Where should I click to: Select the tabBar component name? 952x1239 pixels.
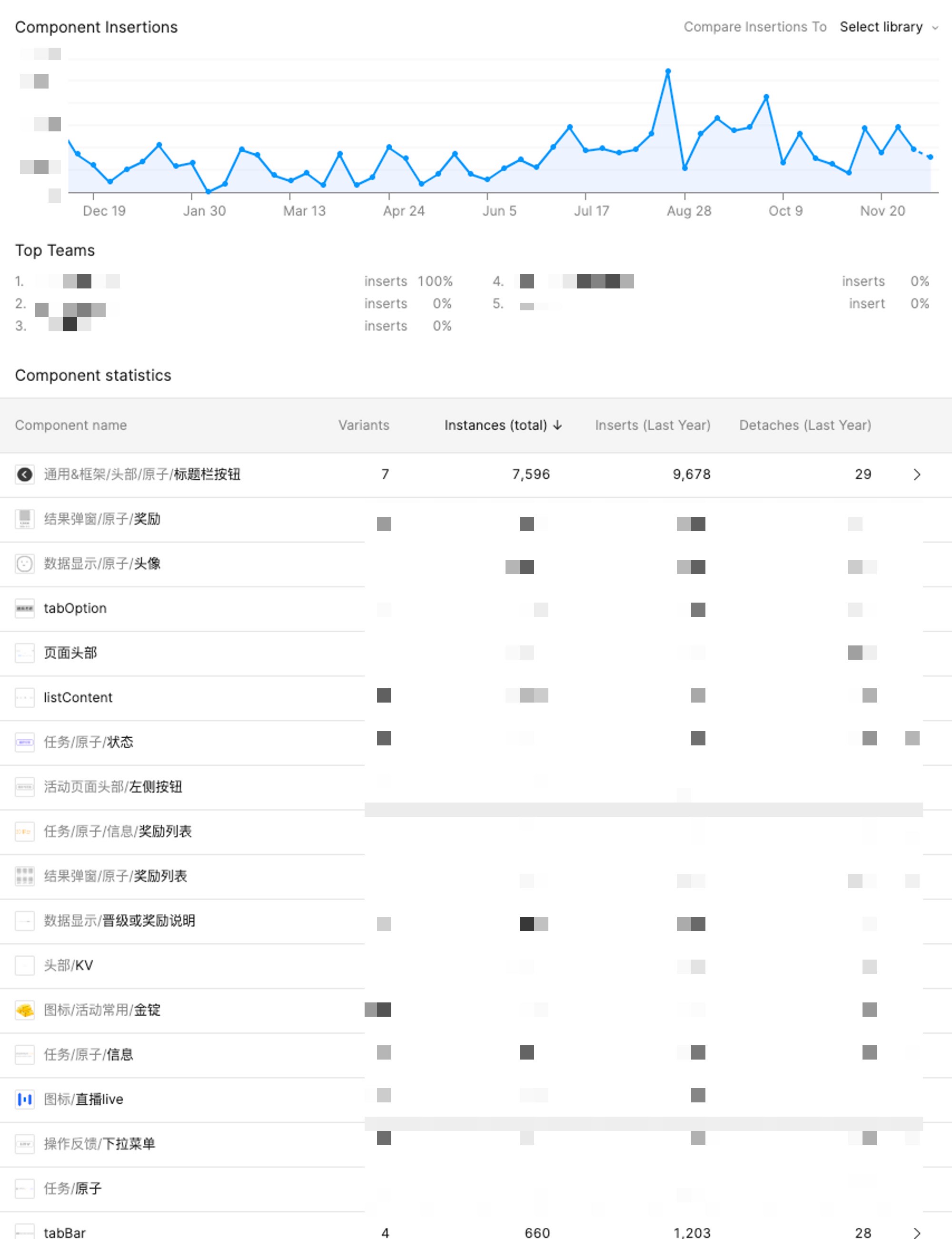coord(65,1233)
